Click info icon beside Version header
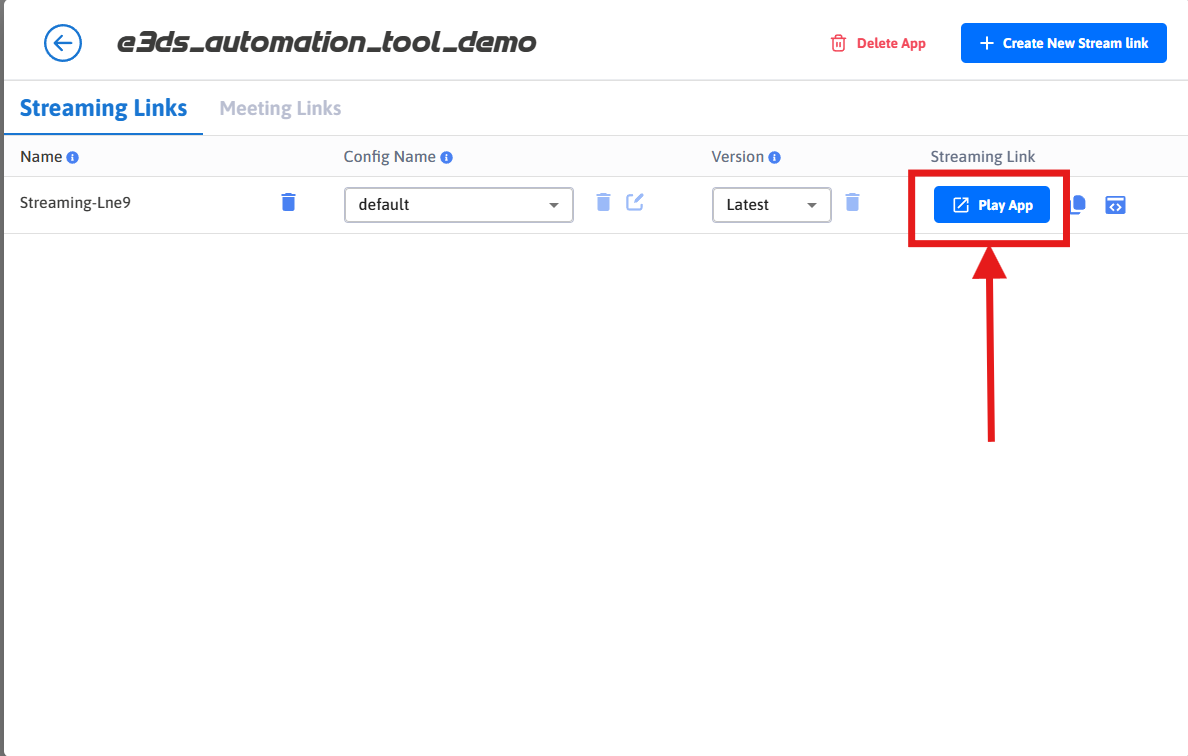The width and height of the screenshot is (1188, 756). tap(775, 158)
